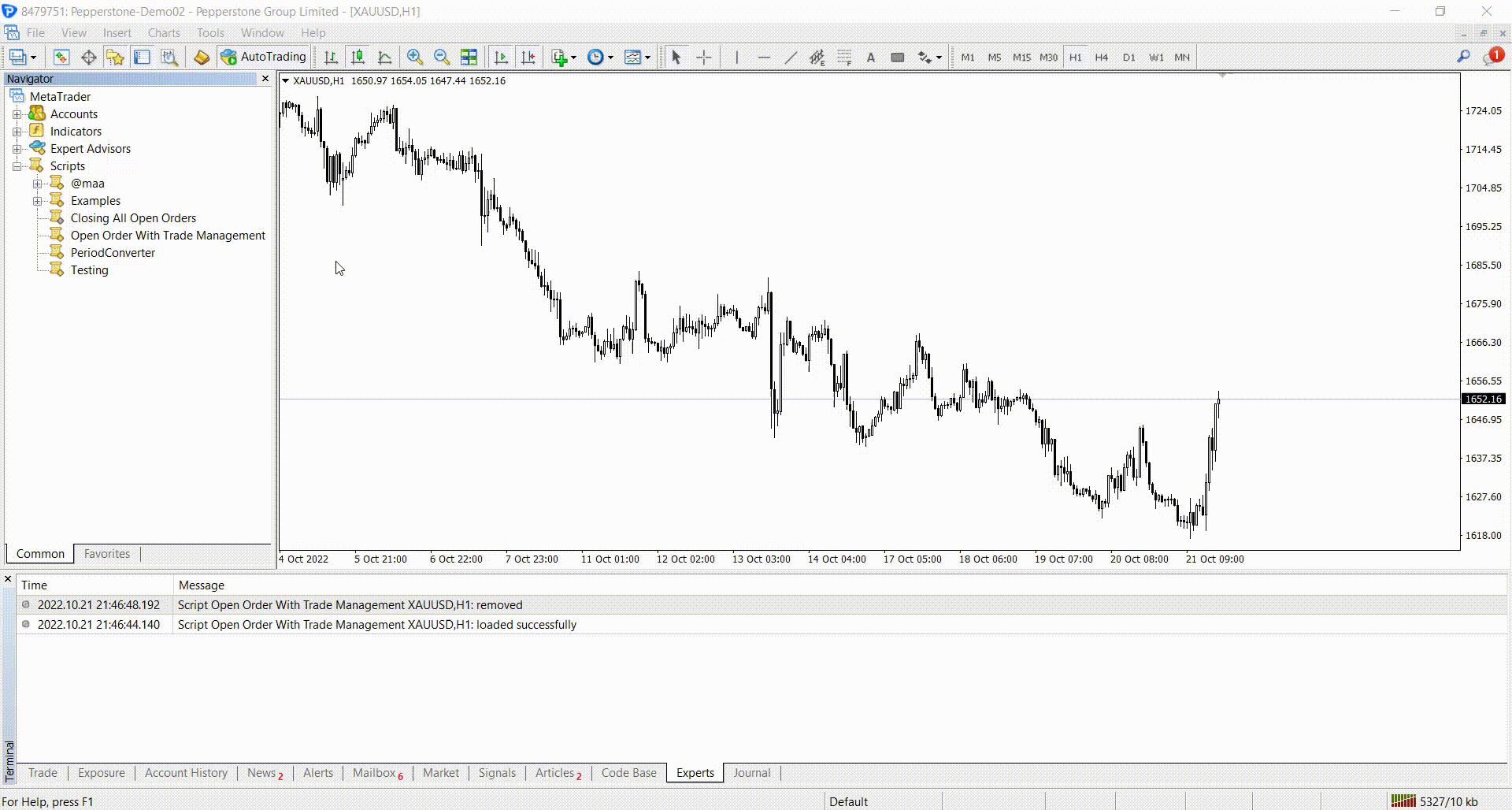Select the Crosshair tool
The width and height of the screenshot is (1512, 810).
[x=703, y=57]
